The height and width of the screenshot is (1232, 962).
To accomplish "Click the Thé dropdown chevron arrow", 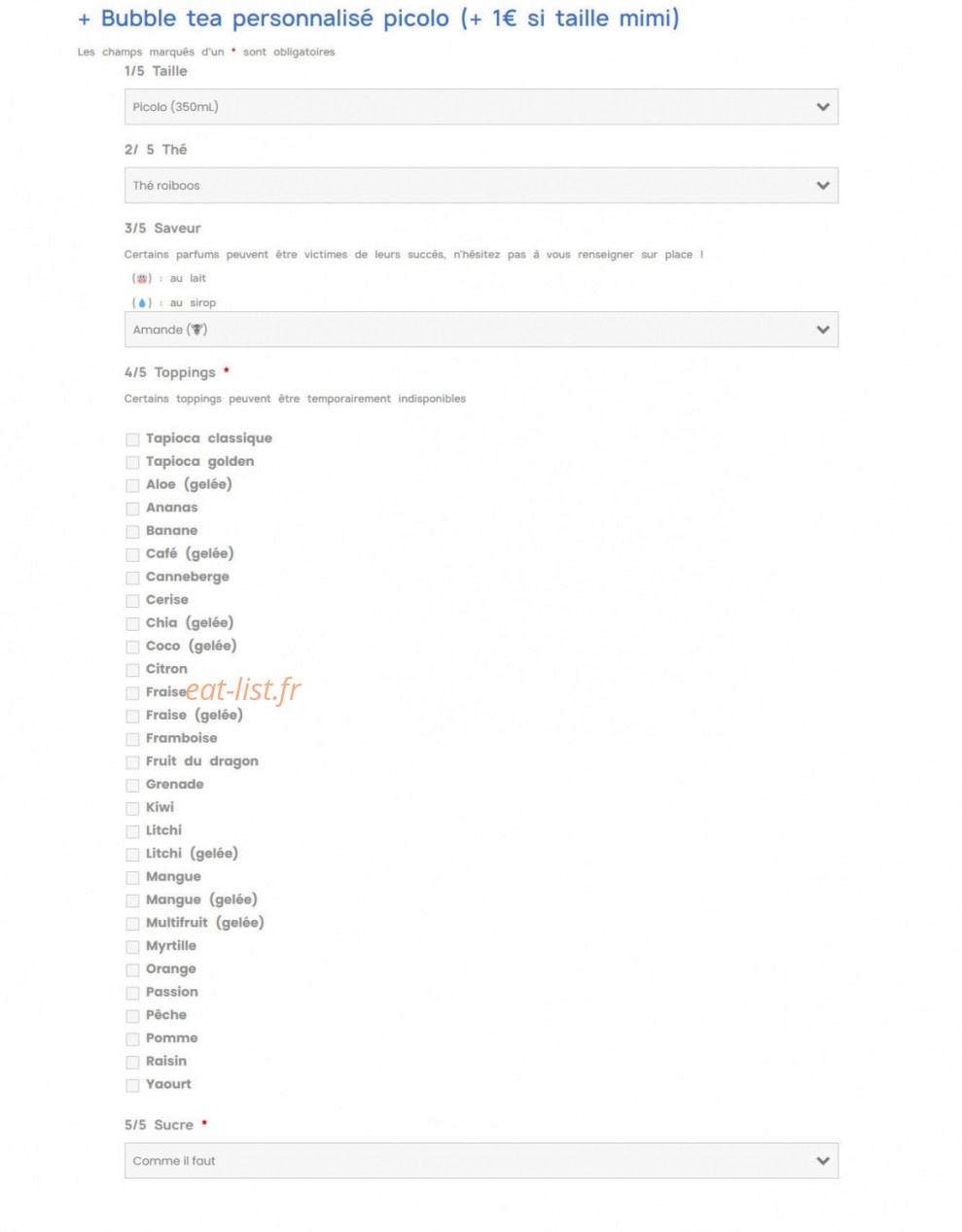I will click(823, 186).
